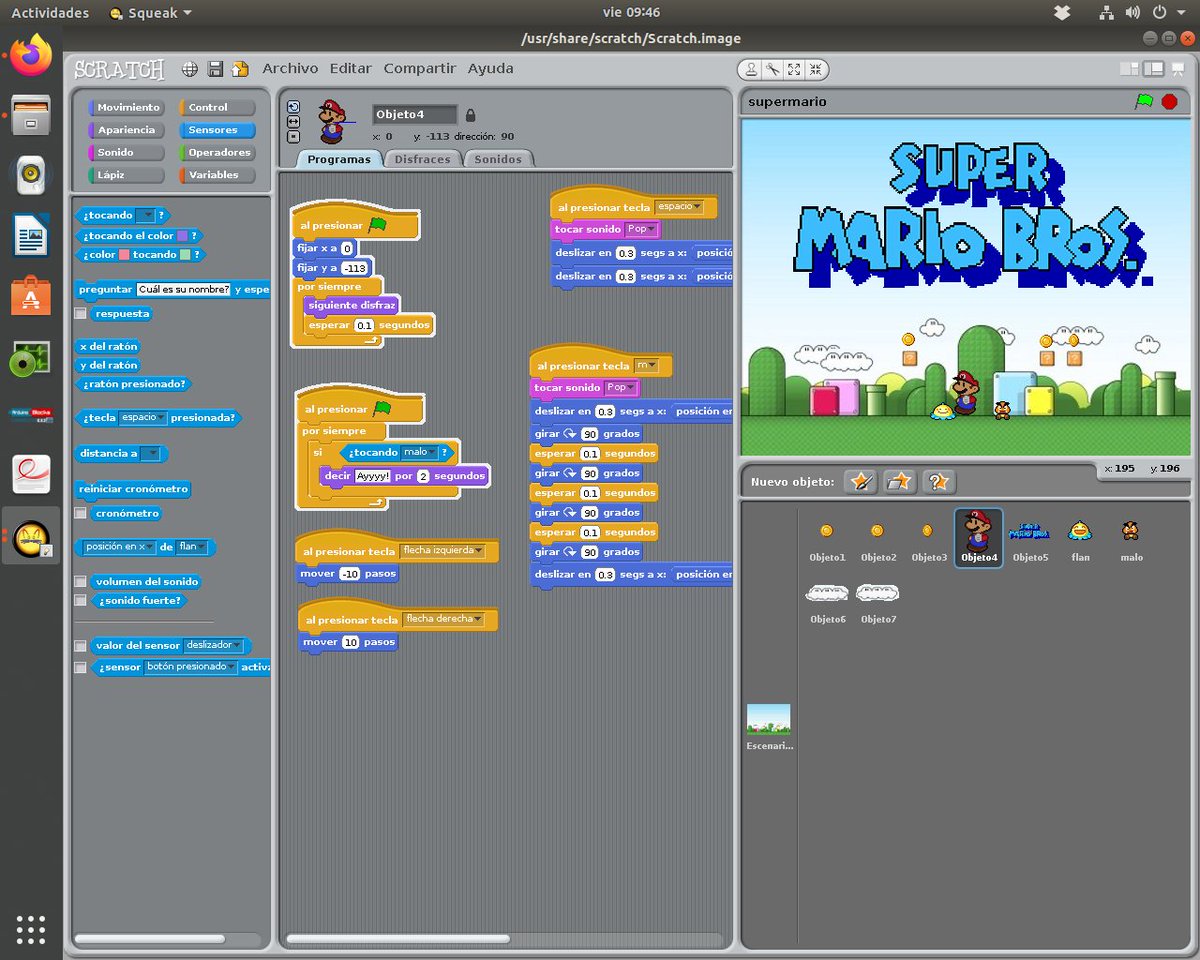Select the flan sprite

[1080, 538]
